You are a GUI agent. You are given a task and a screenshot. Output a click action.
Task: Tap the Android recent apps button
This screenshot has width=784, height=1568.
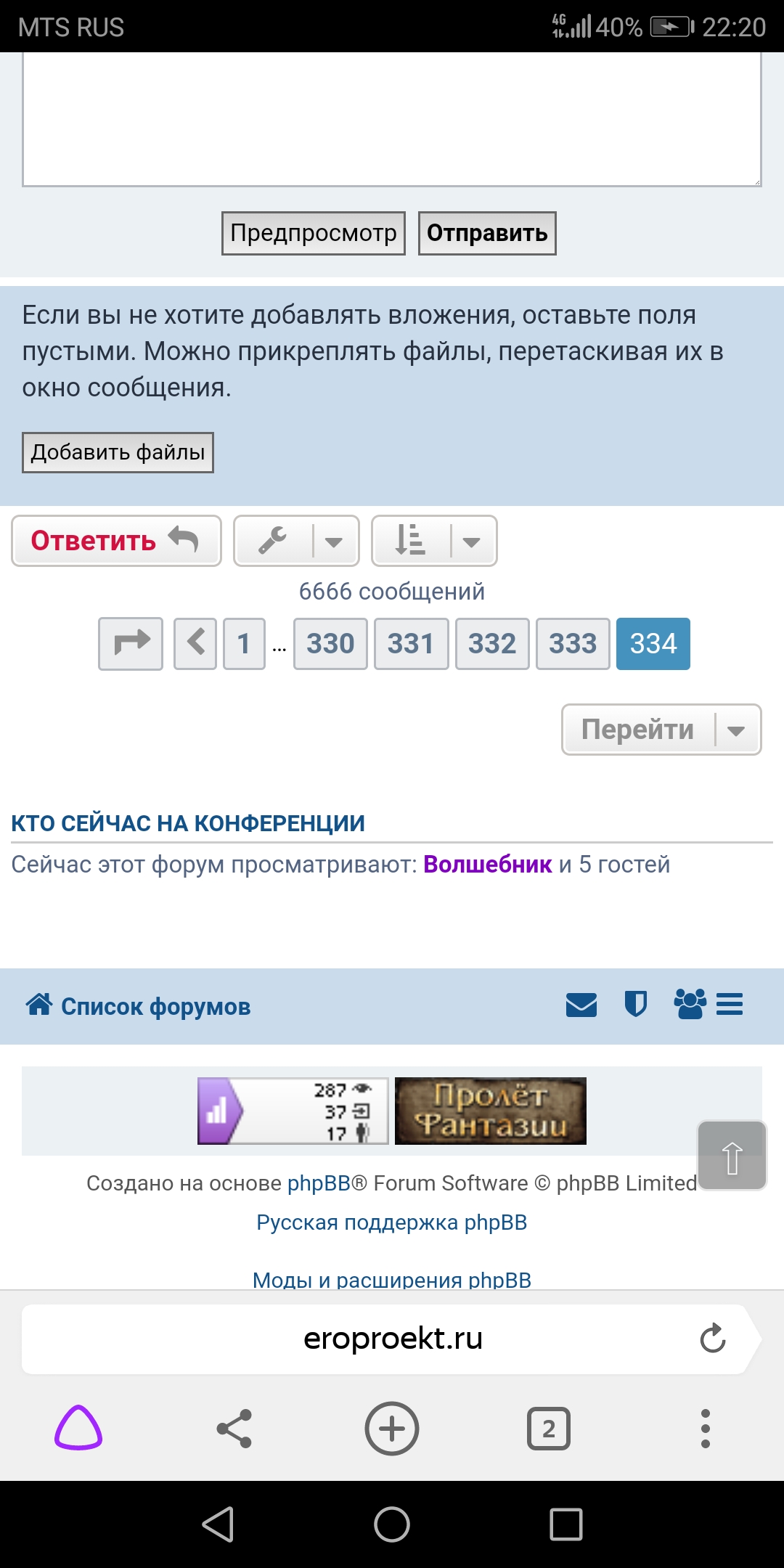[x=566, y=1524]
